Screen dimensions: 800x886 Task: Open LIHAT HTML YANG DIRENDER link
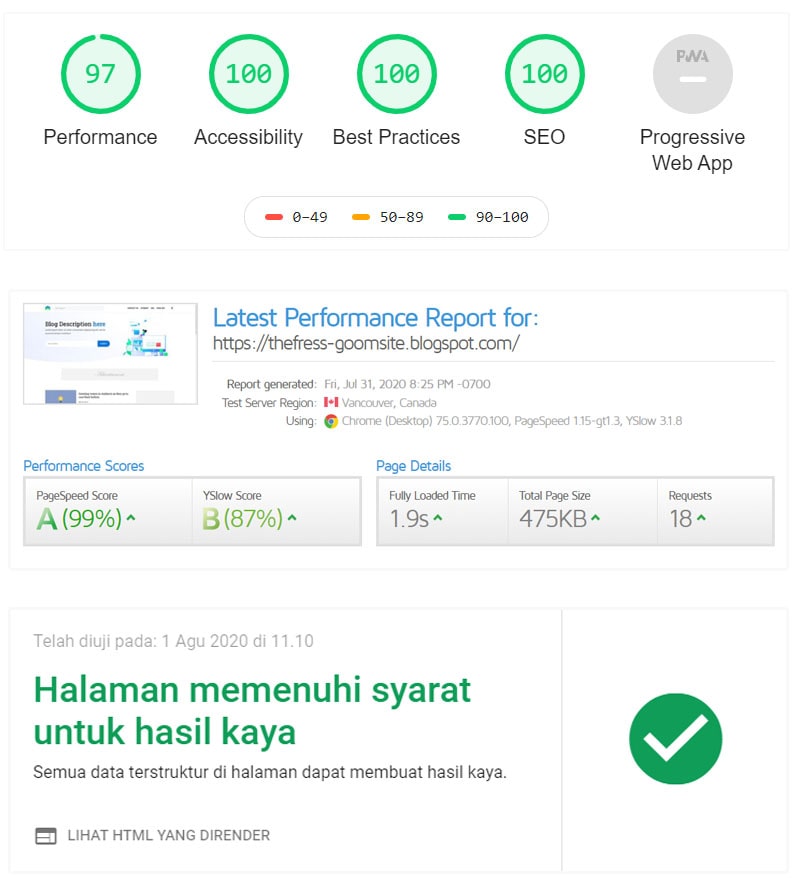168,835
